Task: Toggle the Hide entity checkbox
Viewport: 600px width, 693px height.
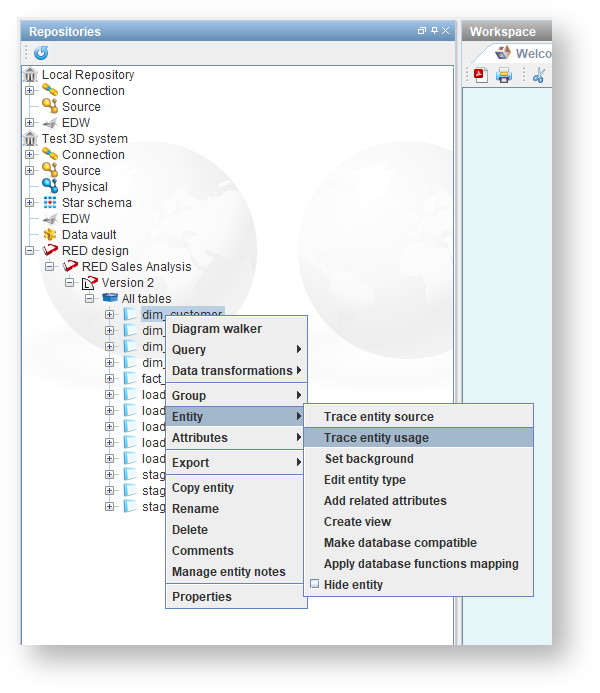Action: pyautogui.click(x=315, y=584)
